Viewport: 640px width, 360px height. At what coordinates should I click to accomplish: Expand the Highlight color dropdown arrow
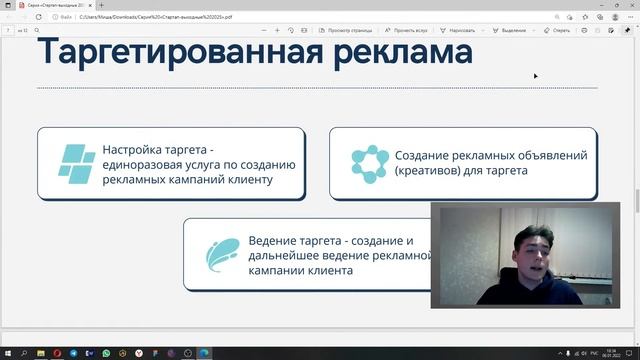(533, 31)
